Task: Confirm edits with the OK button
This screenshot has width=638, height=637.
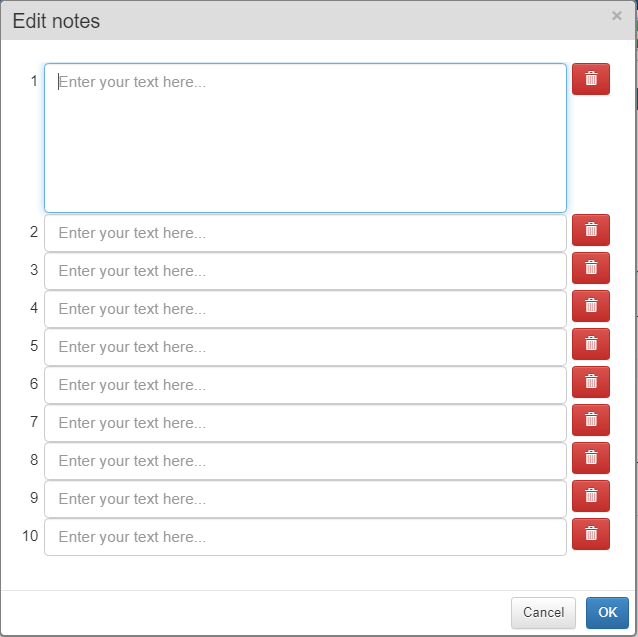Action: click(607, 613)
